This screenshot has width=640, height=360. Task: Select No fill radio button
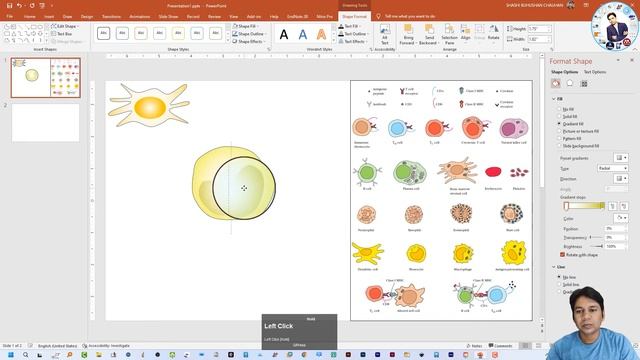[560, 109]
